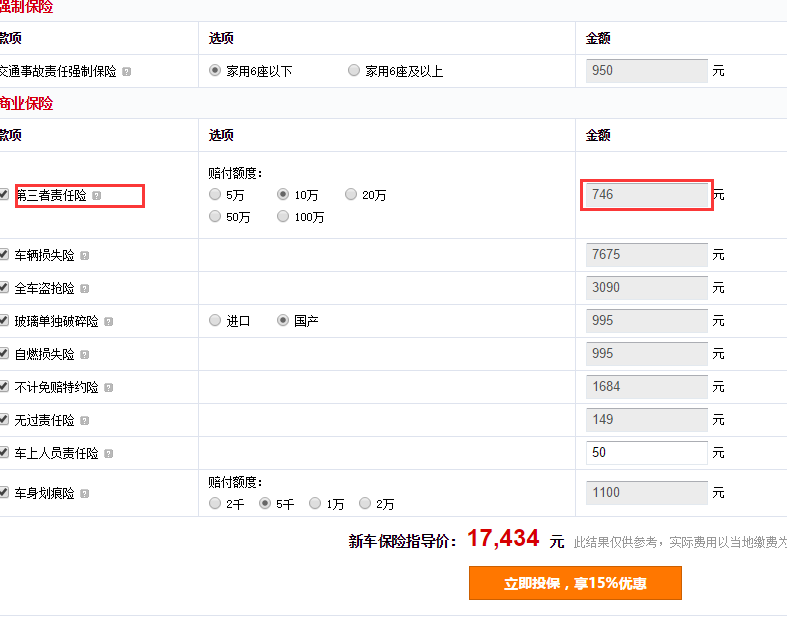Click the 车上人员责任险 amount field showing 50

(647, 453)
